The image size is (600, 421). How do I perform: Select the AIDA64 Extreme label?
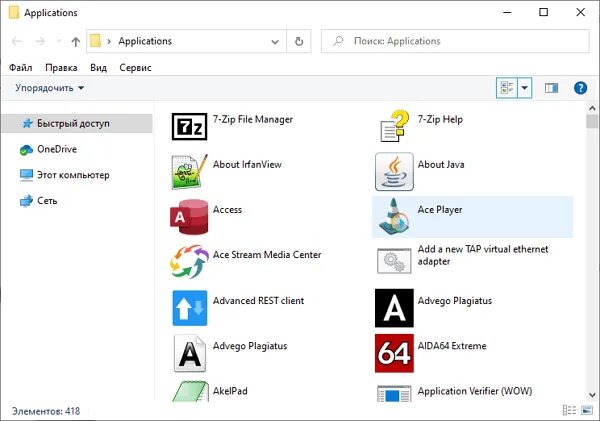click(452, 346)
